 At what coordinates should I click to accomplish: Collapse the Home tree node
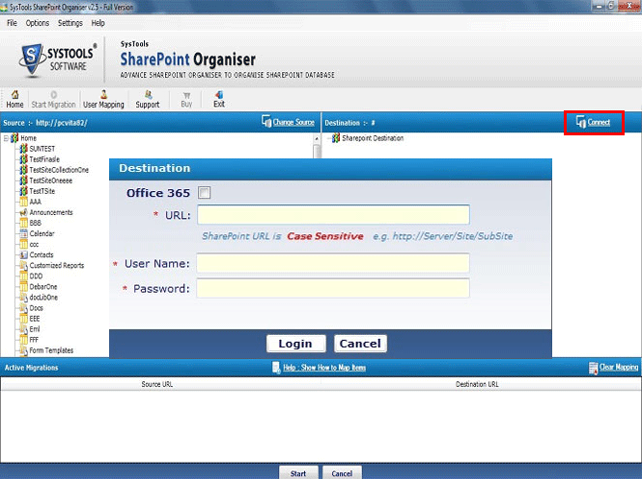[x=6, y=138]
